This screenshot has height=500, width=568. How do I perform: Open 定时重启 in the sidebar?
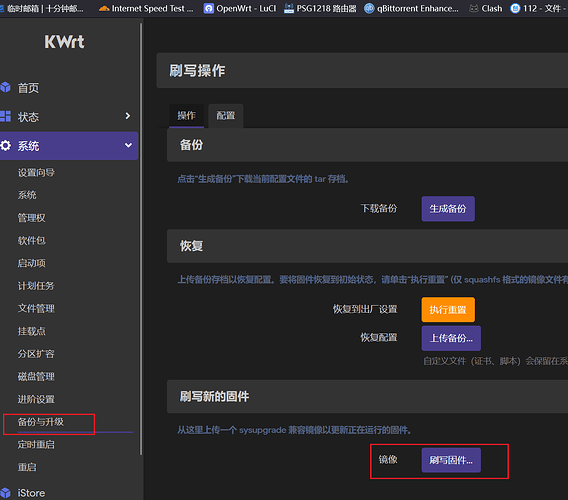(x=36, y=445)
